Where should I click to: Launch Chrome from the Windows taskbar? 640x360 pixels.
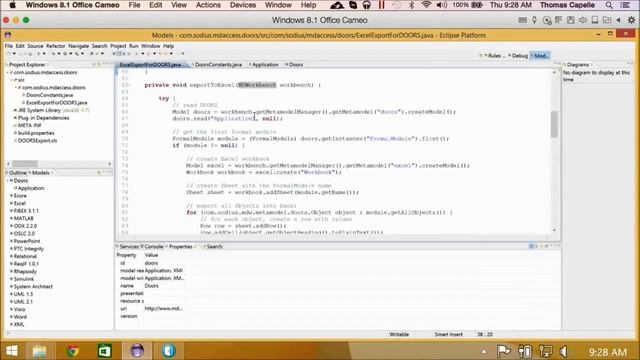point(73,351)
